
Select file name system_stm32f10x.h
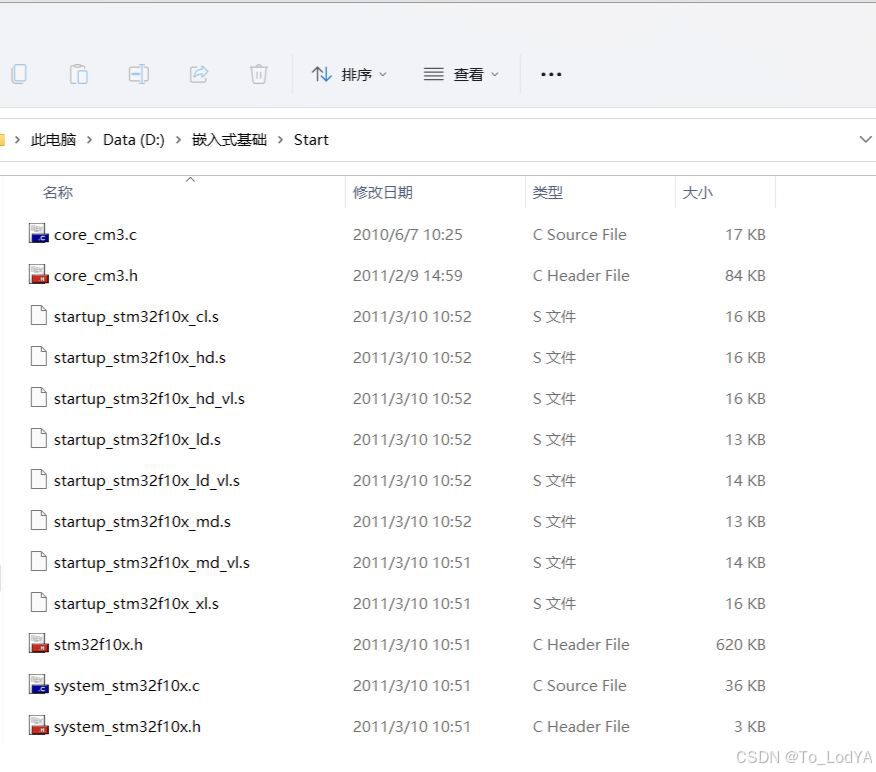(127, 727)
